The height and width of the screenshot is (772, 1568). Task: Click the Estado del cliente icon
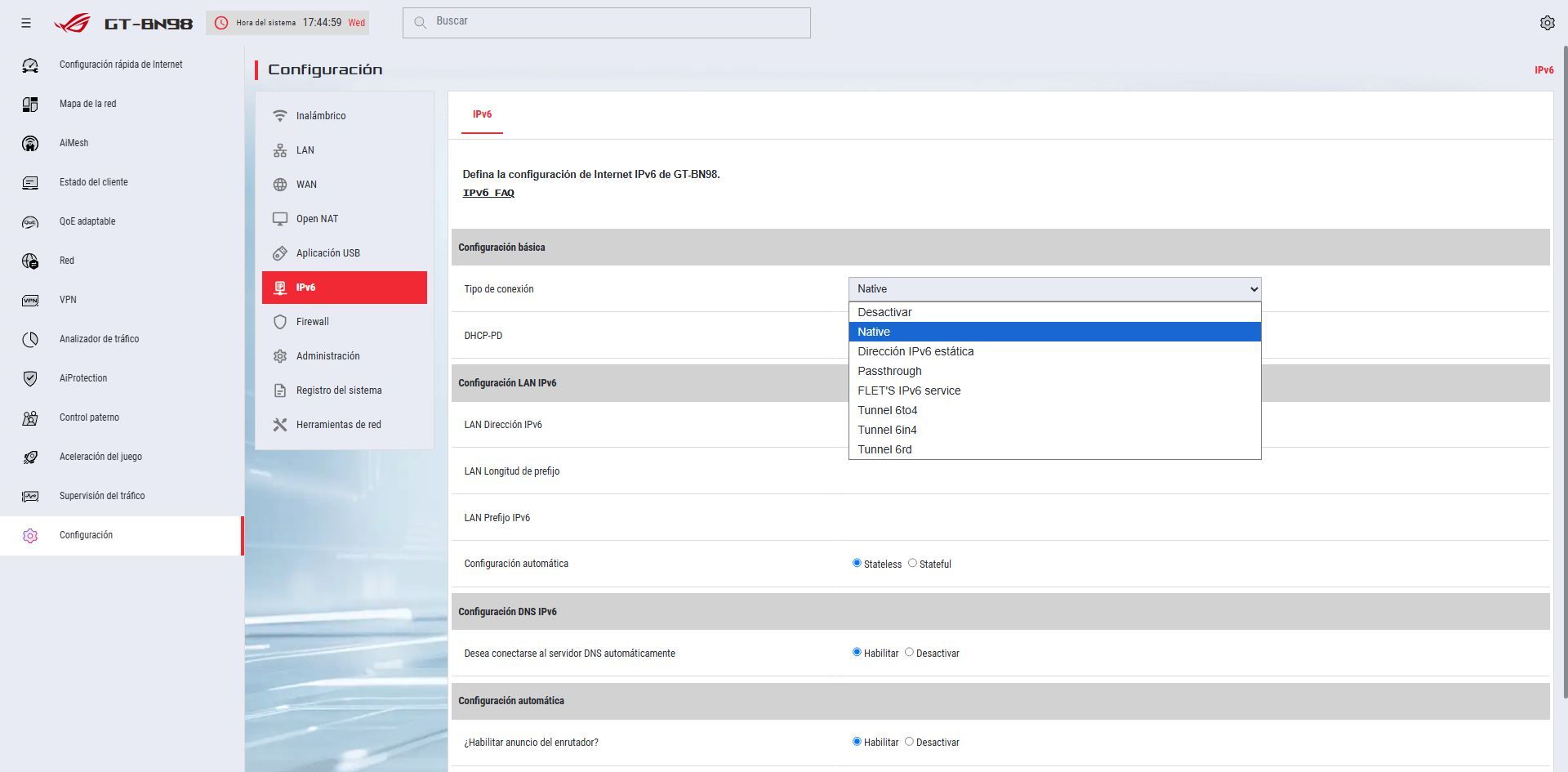(x=30, y=182)
